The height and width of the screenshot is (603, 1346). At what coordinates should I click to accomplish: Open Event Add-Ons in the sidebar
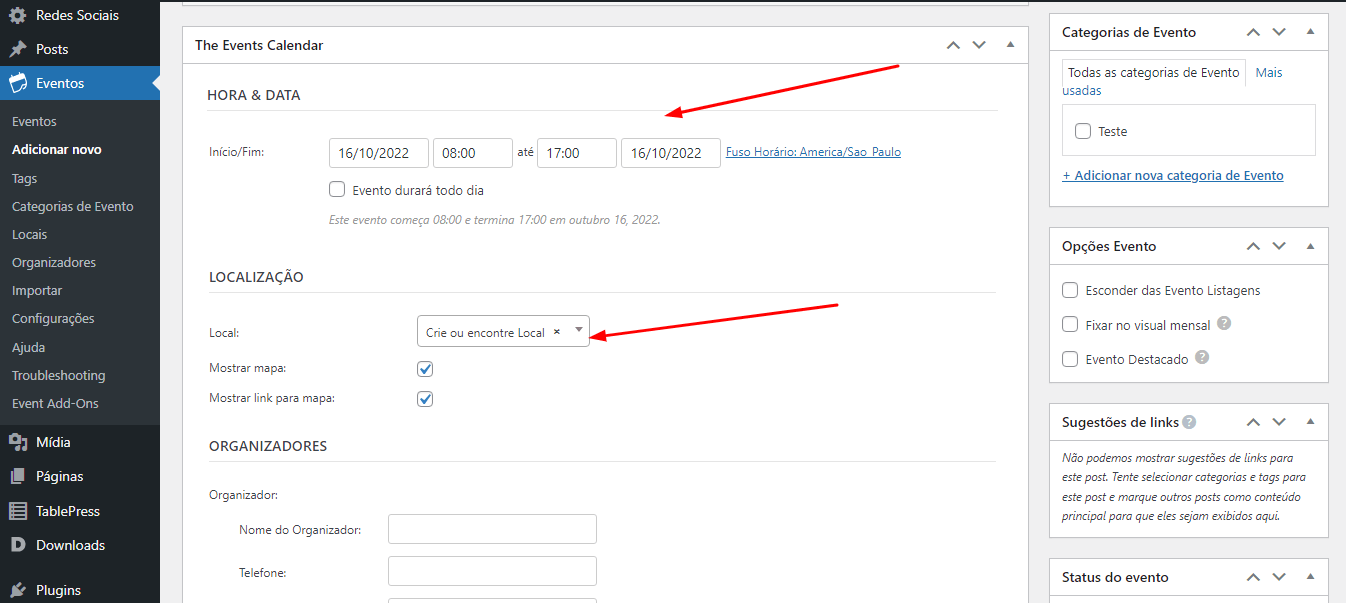pyautogui.click(x=55, y=403)
